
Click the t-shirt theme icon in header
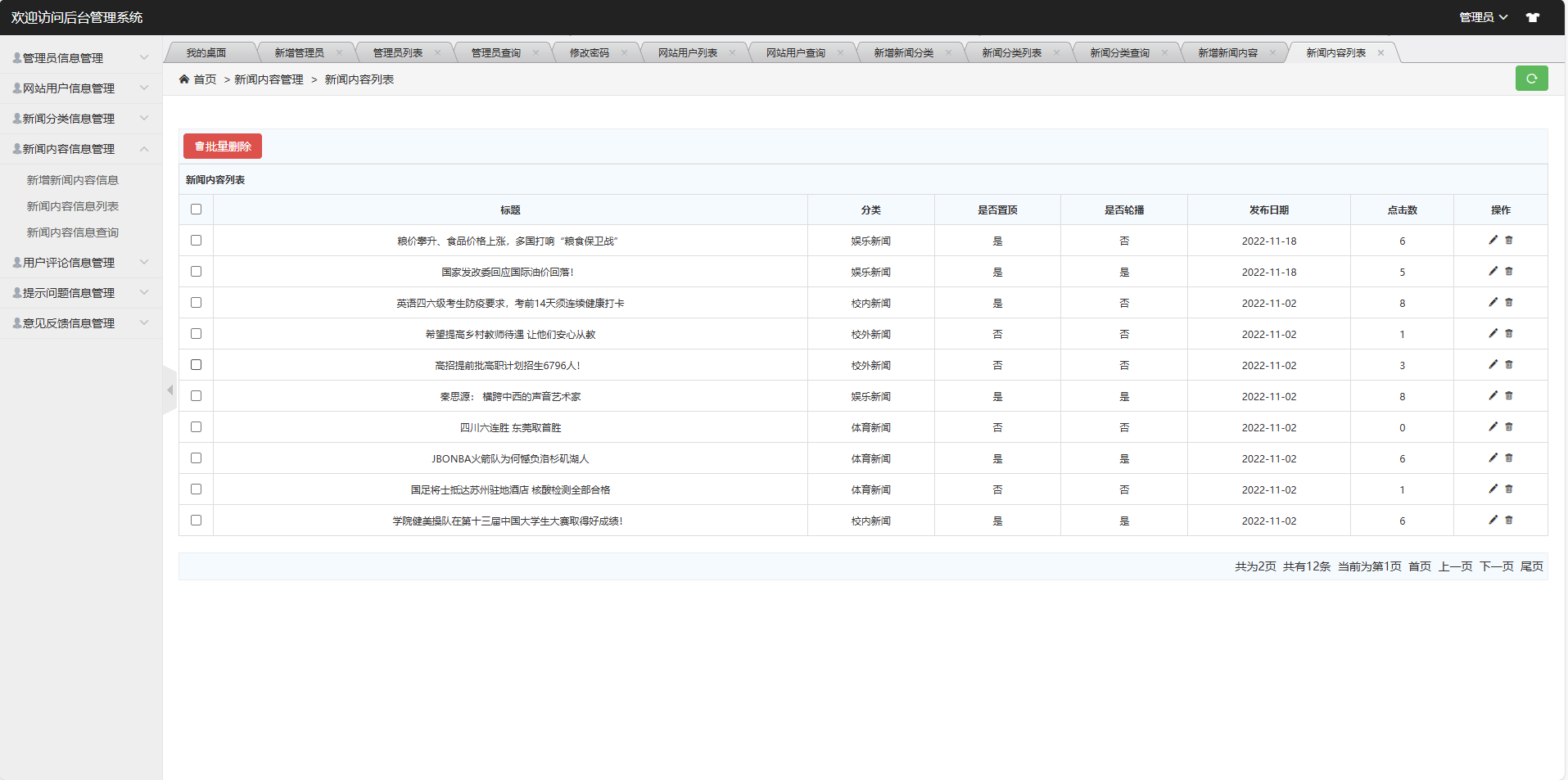[x=1532, y=17]
